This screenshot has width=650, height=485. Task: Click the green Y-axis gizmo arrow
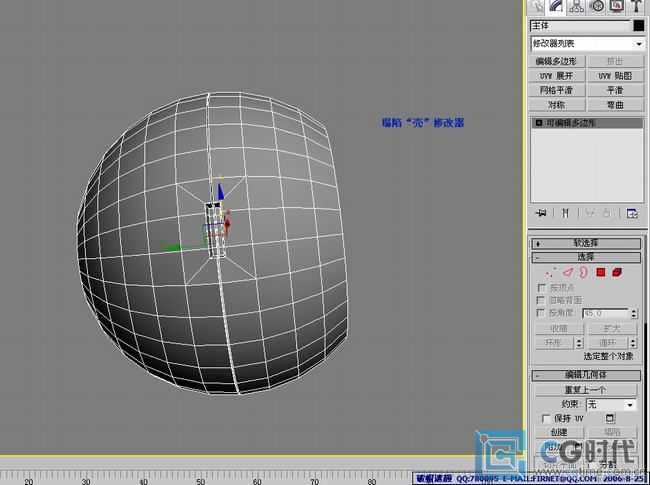pos(172,248)
